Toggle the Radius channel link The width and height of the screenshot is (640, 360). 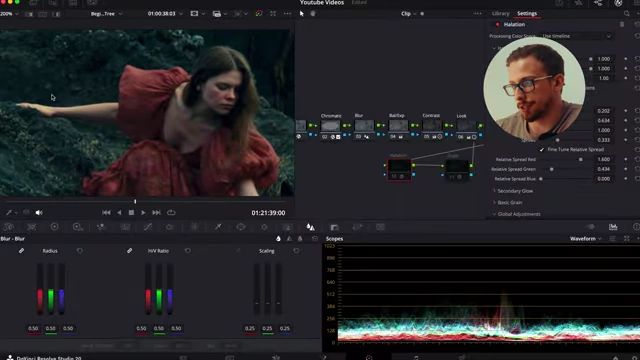pyautogui.click(x=21, y=251)
